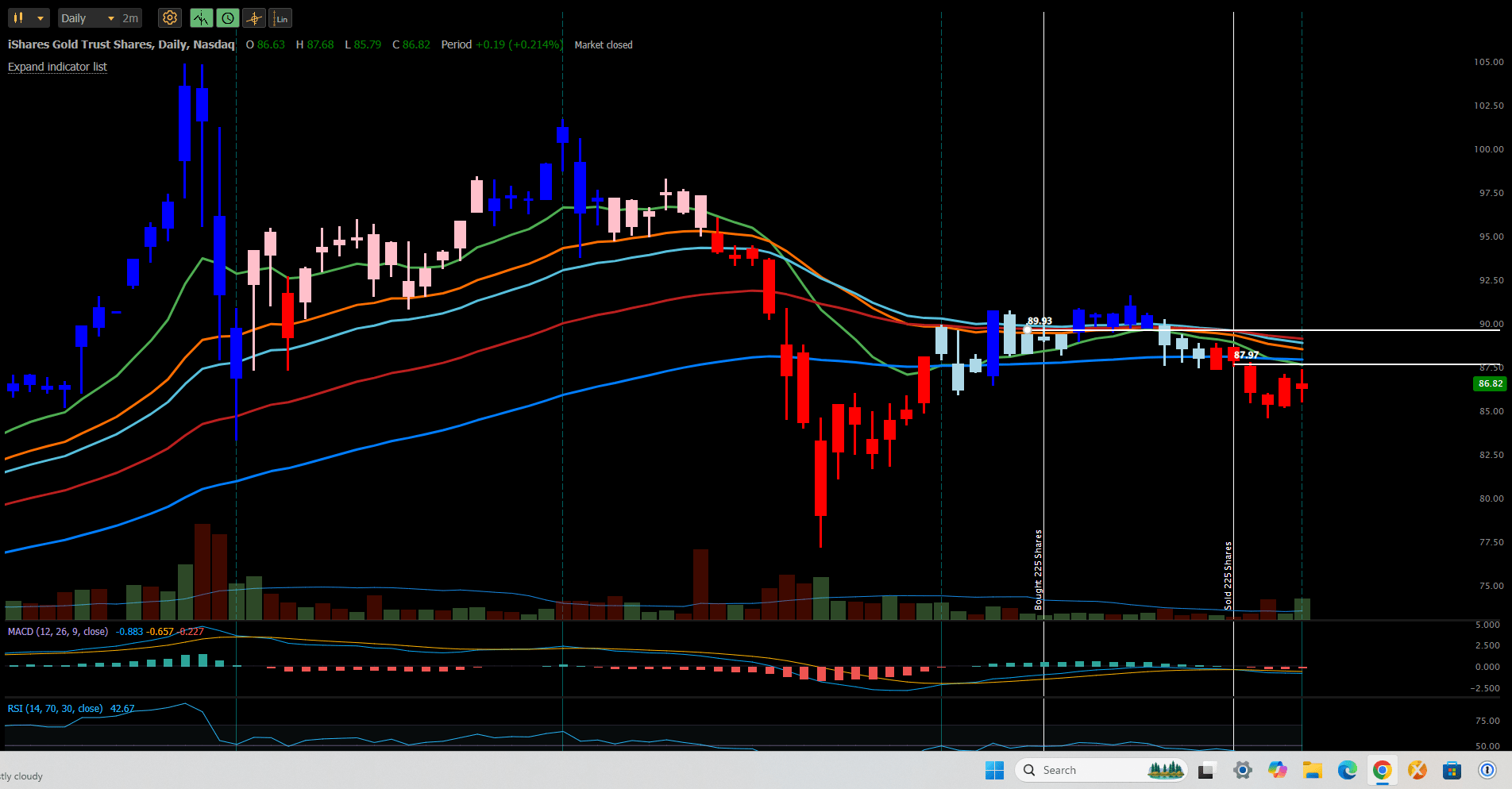Select the MACD indicator label
This screenshot has width=1512, height=789.
coord(58,632)
